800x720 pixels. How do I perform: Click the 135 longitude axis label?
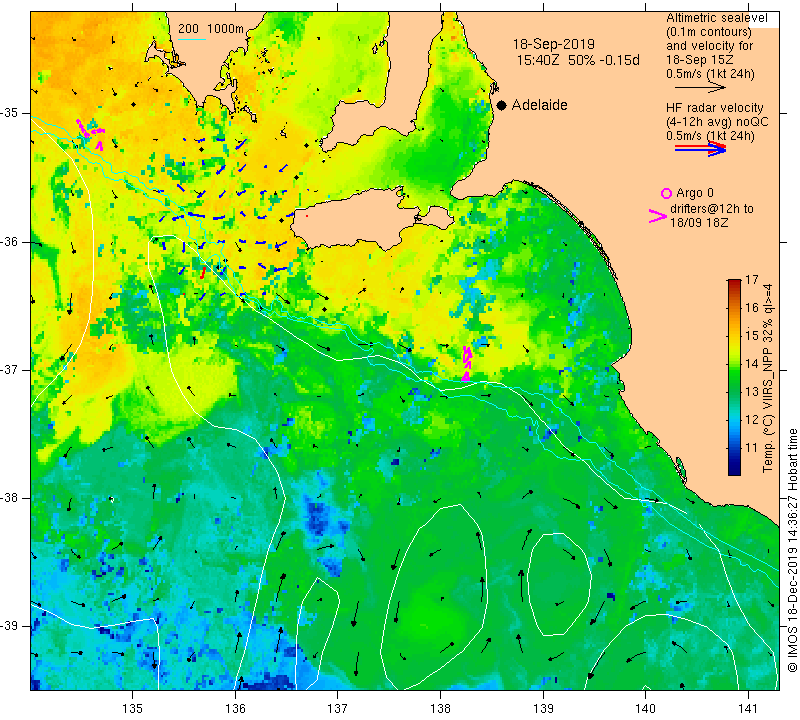coord(133,709)
